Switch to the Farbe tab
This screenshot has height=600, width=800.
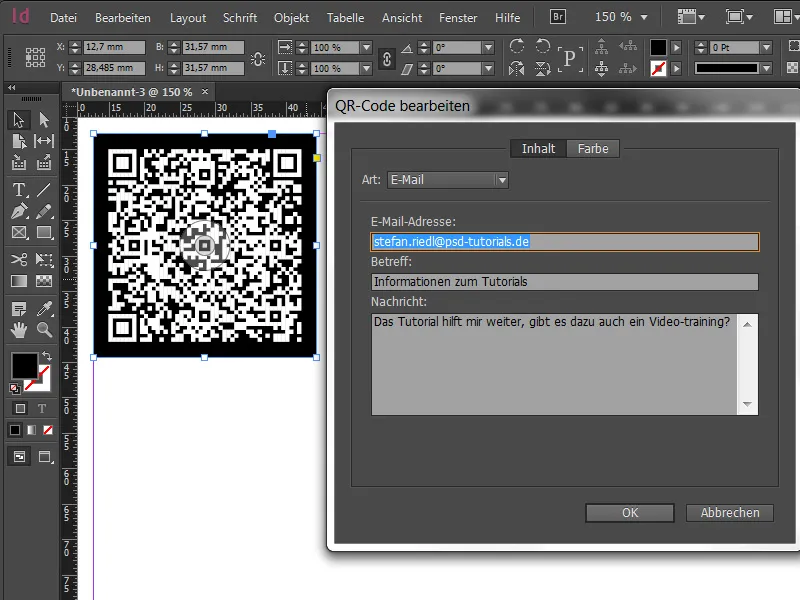pos(593,148)
